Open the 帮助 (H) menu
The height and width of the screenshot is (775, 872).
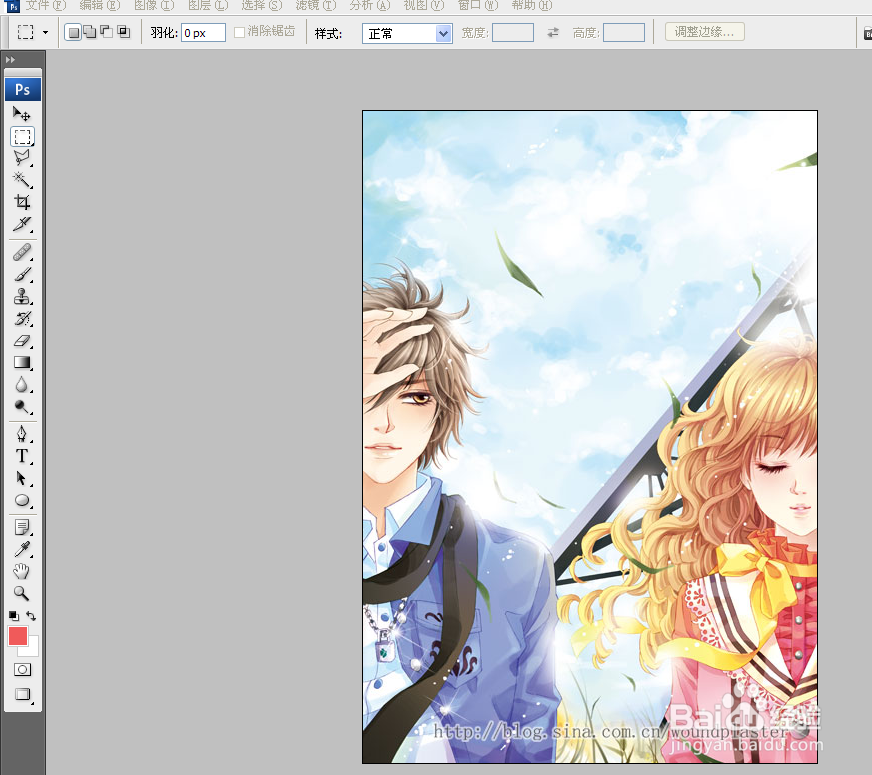pyautogui.click(x=532, y=6)
